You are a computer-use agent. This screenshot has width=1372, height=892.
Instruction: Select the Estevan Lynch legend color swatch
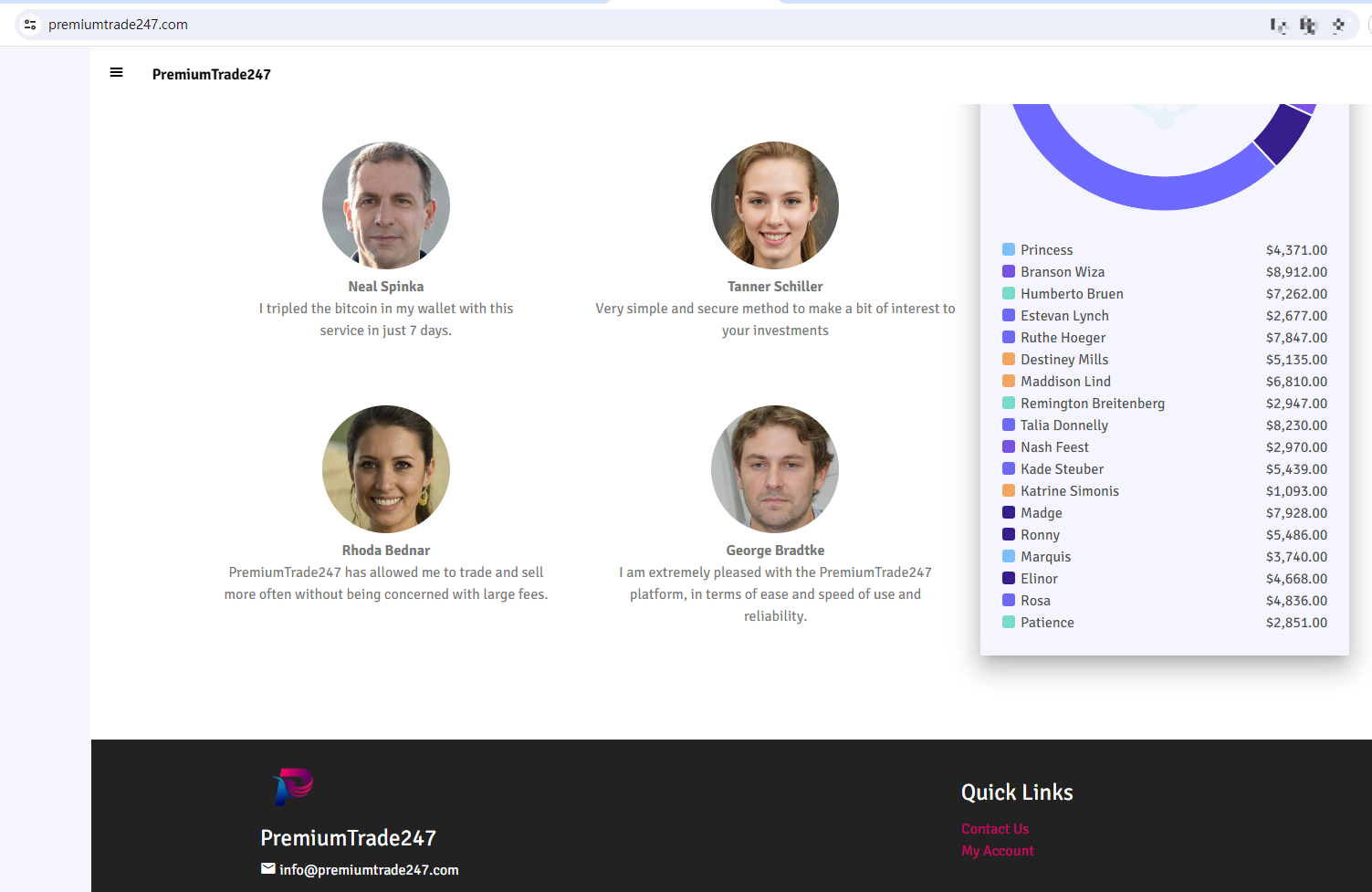pyautogui.click(x=1009, y=315)
